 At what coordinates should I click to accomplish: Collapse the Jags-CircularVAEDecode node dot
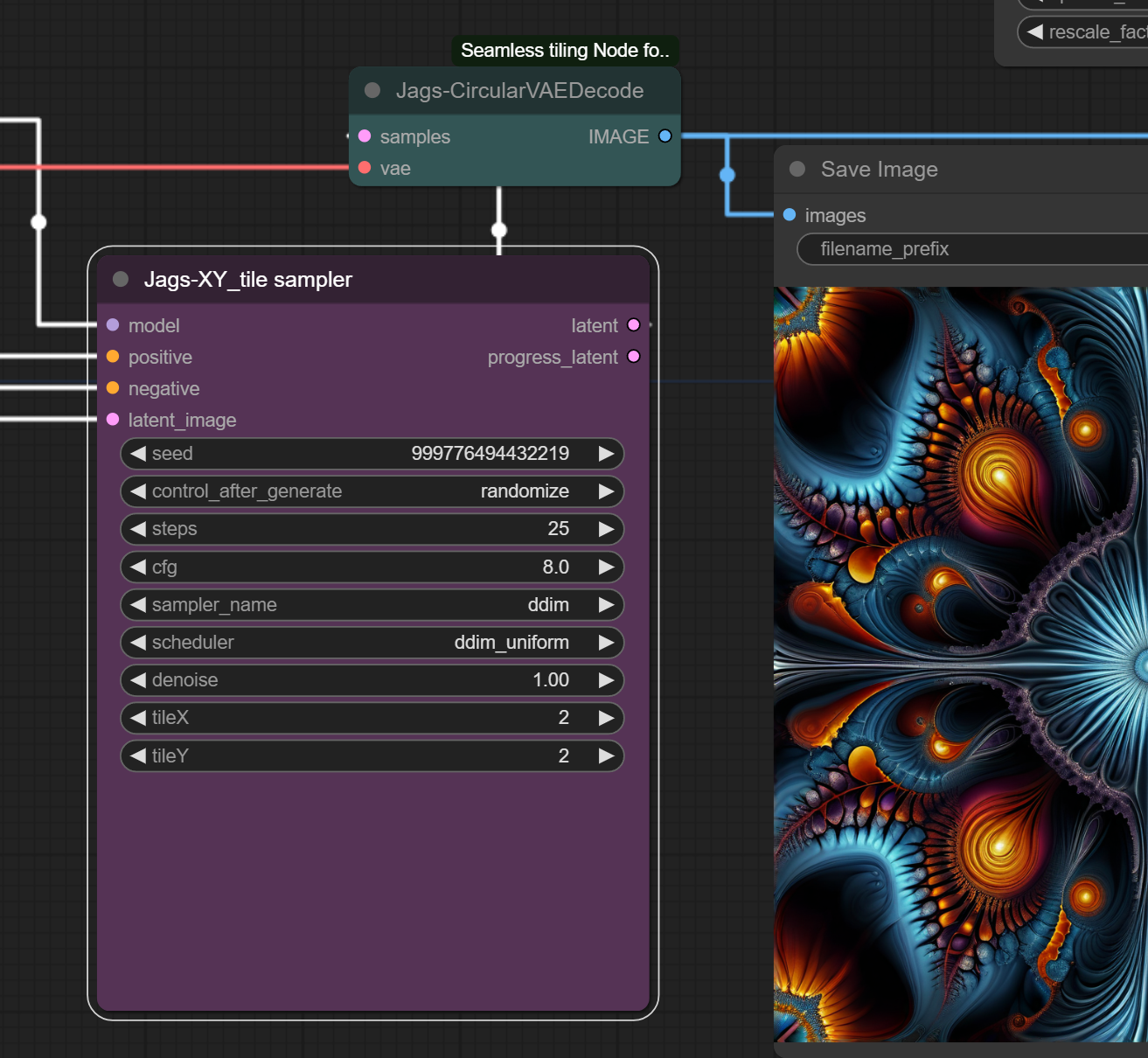tap(372, 90)
